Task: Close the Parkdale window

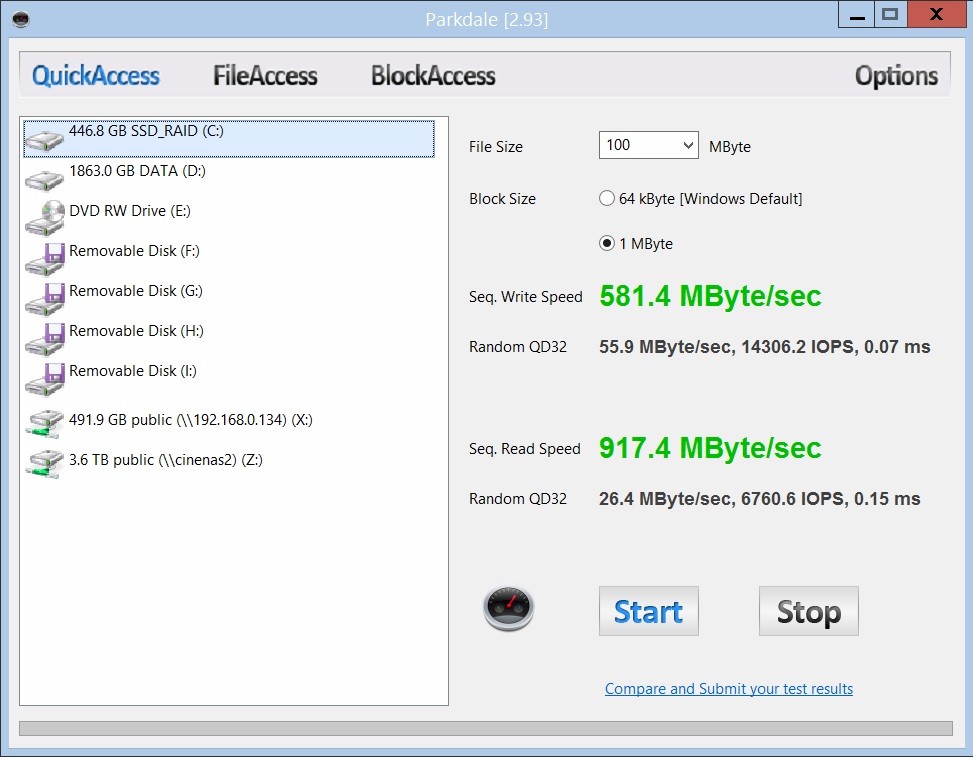Action: pos(937,14)
